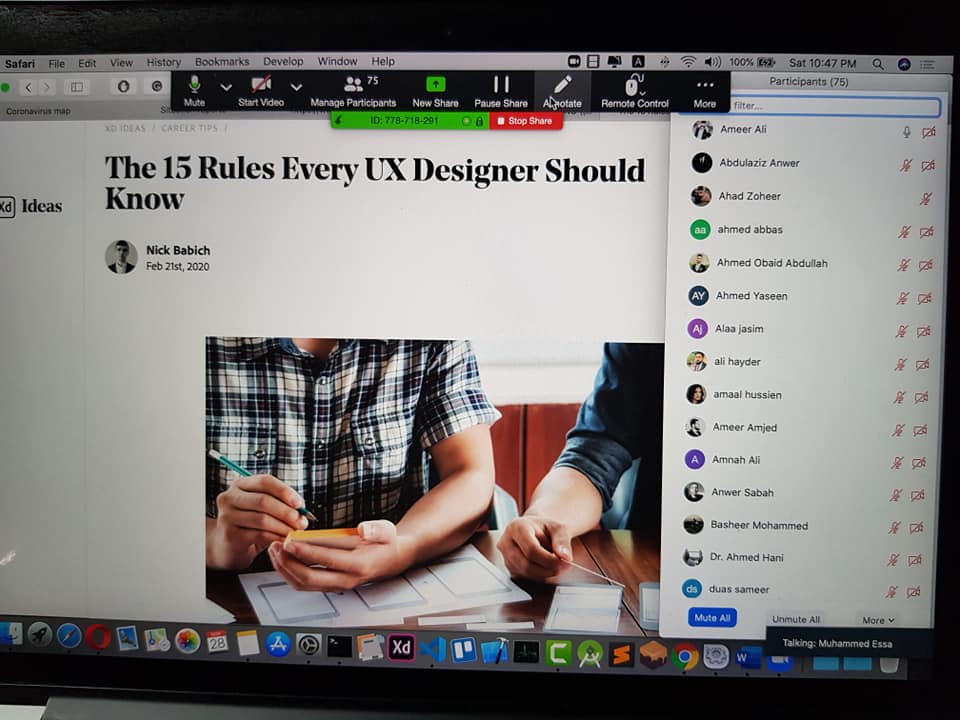Open Microsoft Word from the Dock
The image size is (960, 720).
(x=748, y=659)
